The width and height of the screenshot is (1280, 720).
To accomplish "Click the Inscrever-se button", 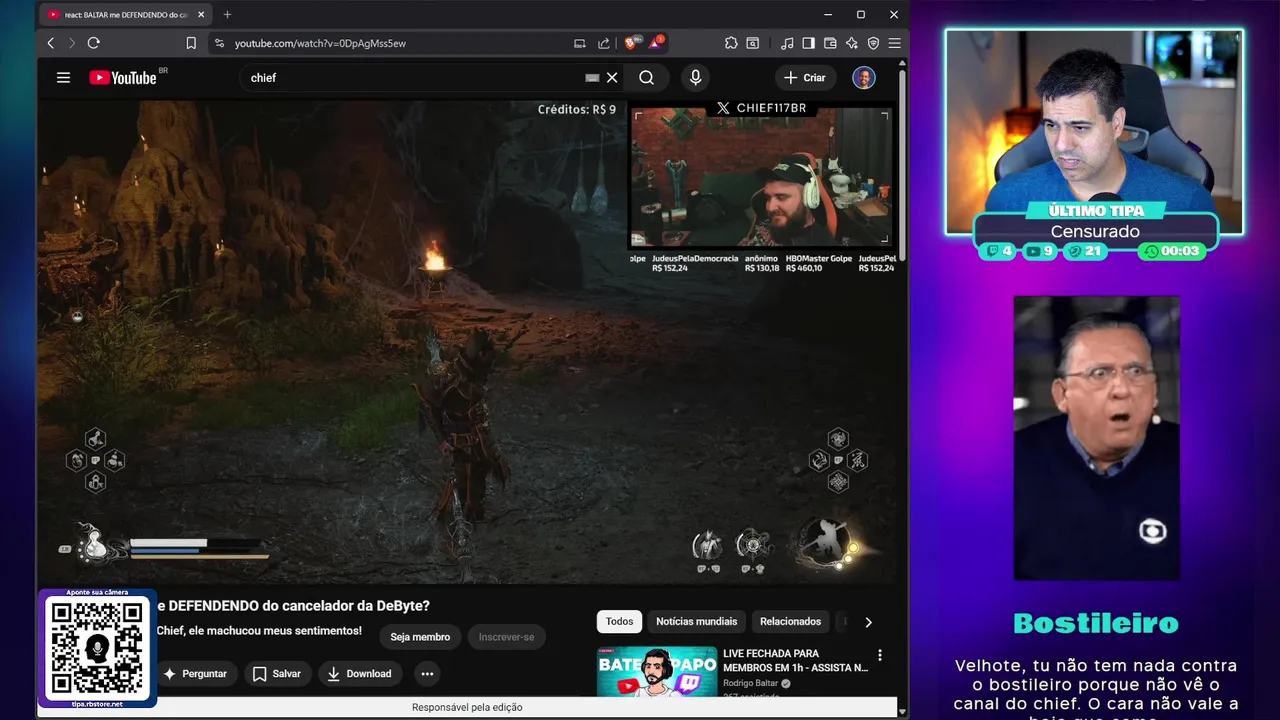I will (506, 637).
